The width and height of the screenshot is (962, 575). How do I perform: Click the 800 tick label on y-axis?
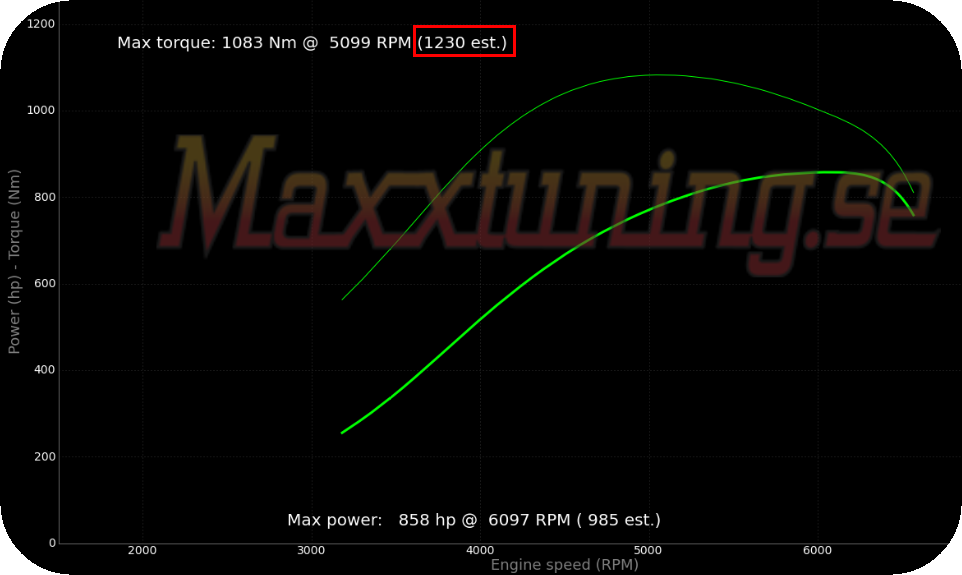[44, 197]
